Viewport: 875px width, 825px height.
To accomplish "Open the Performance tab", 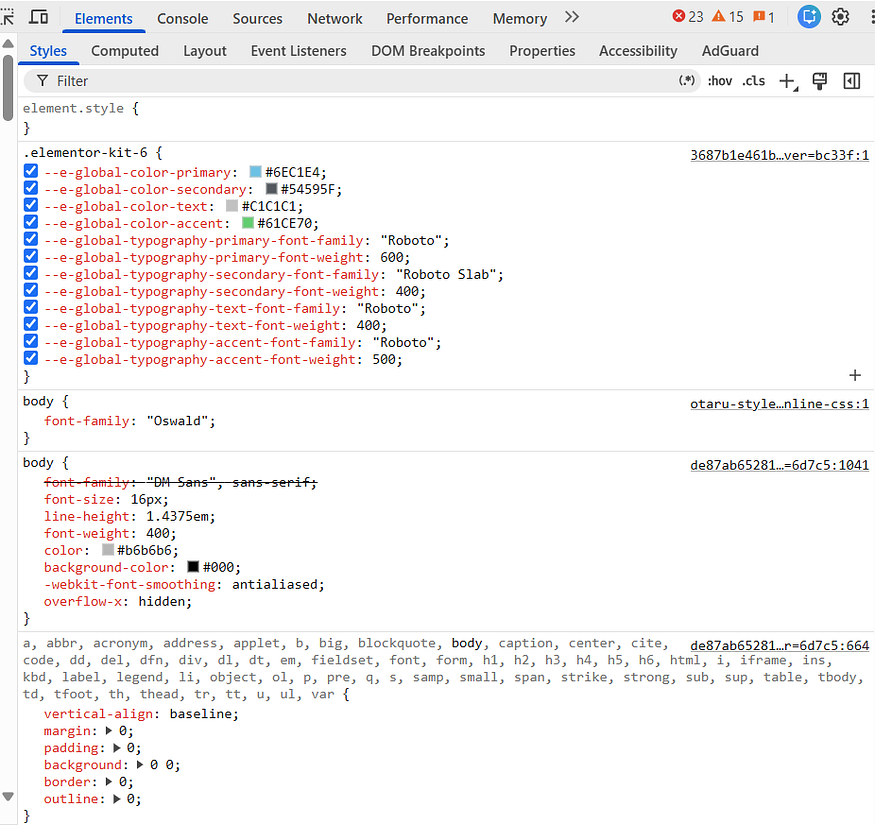I will 427,18.
